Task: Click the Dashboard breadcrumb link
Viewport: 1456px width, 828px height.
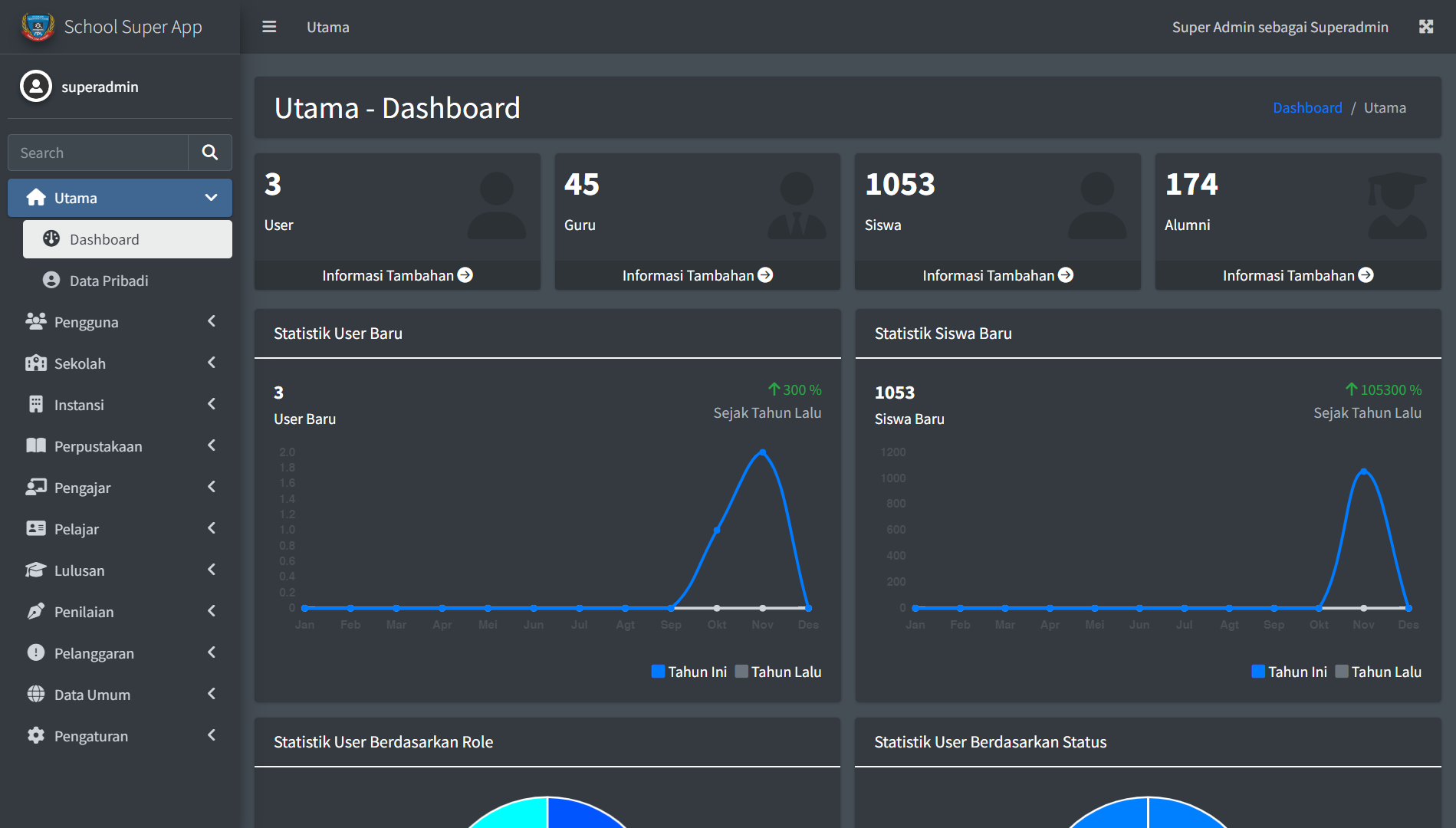Action: pos(1307,108)
